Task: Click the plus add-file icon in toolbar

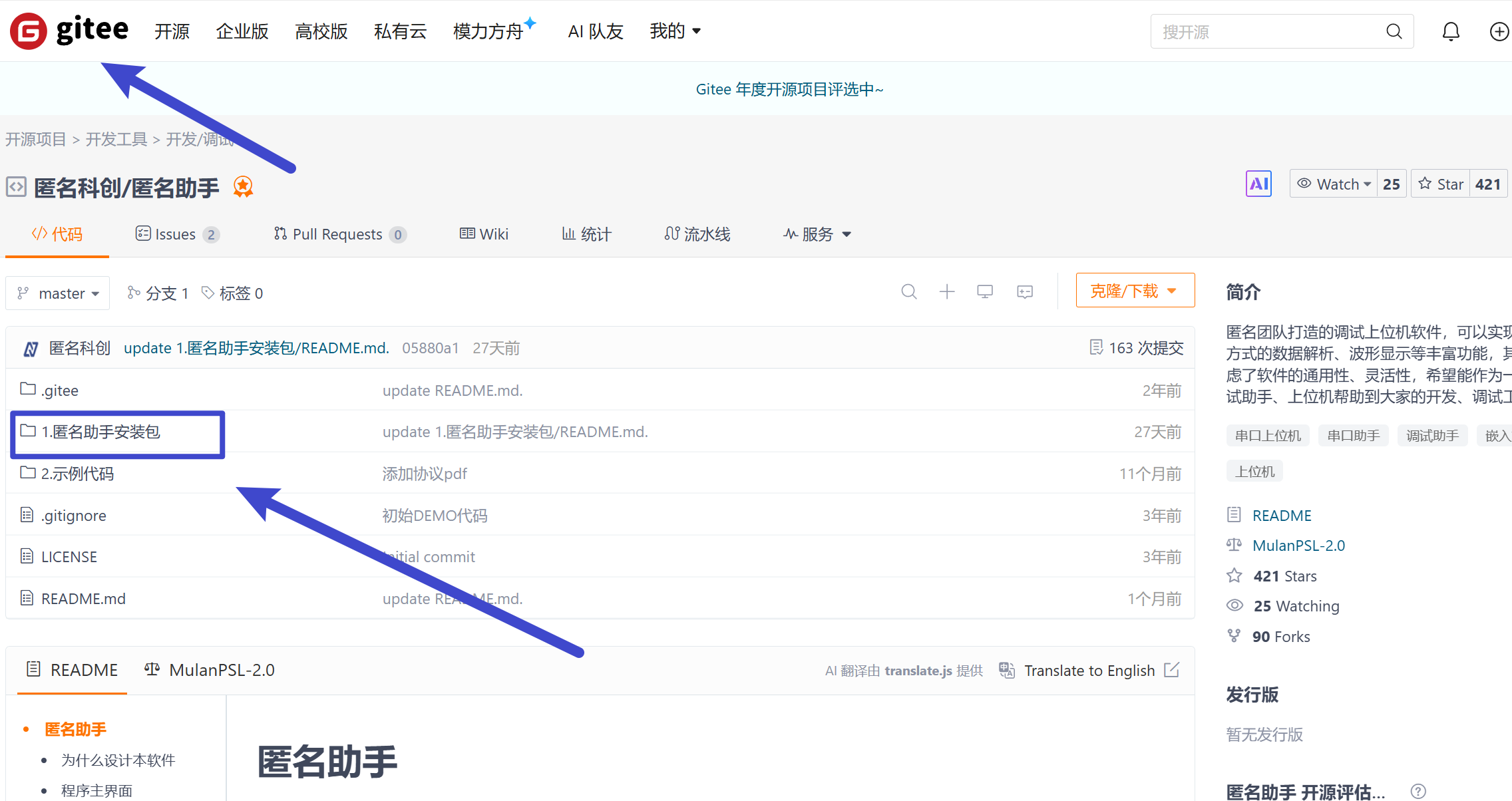Action: click(x=946, y=291)
